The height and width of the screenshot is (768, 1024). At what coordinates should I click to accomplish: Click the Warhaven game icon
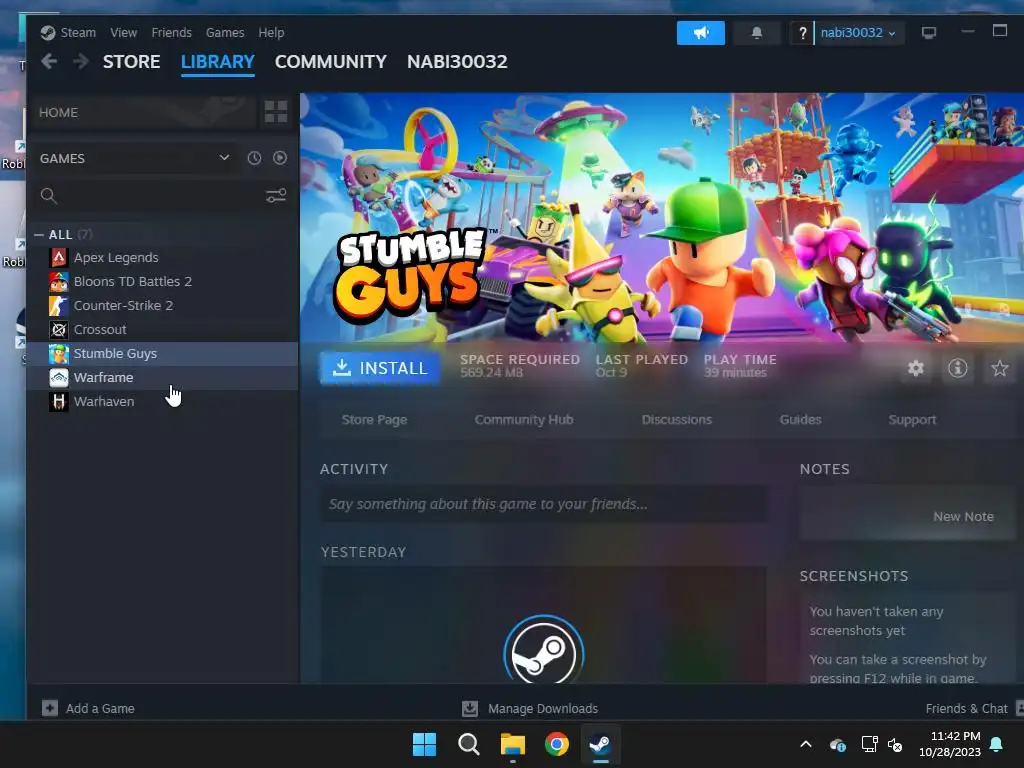pos(59,402)
